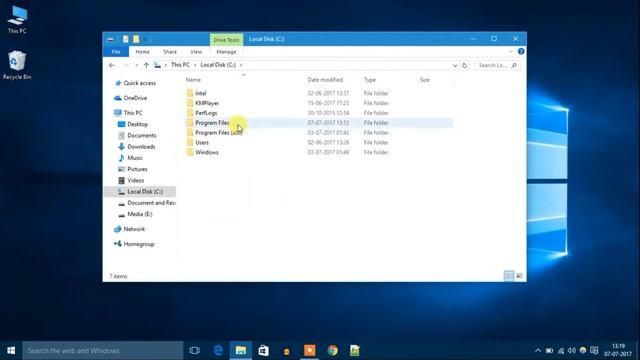
Task: Select the Program Files folder
Action: click(212, 122)
